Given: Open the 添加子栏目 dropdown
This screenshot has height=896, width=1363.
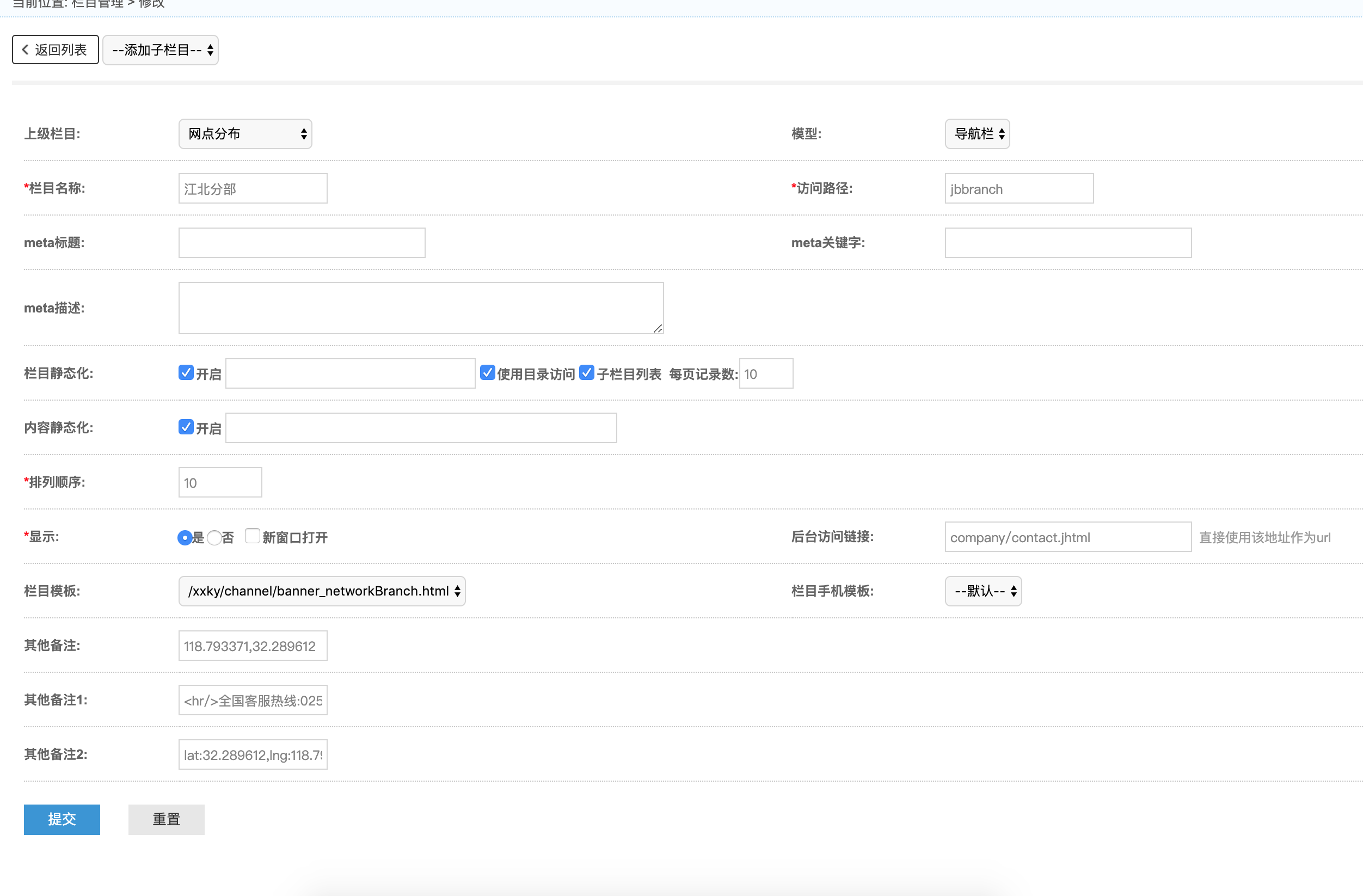Looking at the screenshot, I should (161, 50).
